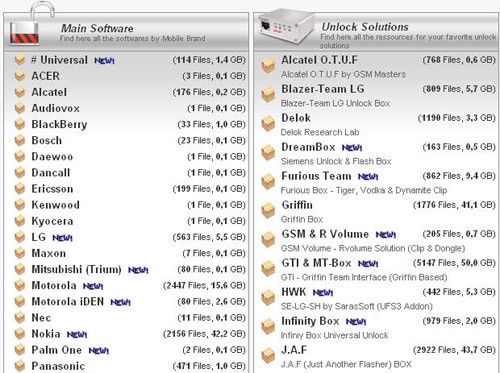Click the box icon next to HWK
This screenshot has height=373, width=500.
coord(268,298)
